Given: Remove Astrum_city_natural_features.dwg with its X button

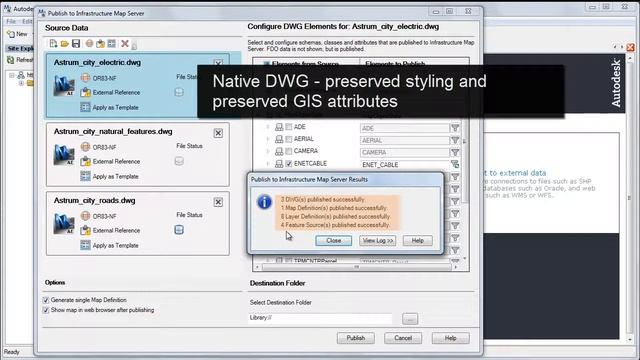Looking at the screenshot, I should (x=218, y=133).
